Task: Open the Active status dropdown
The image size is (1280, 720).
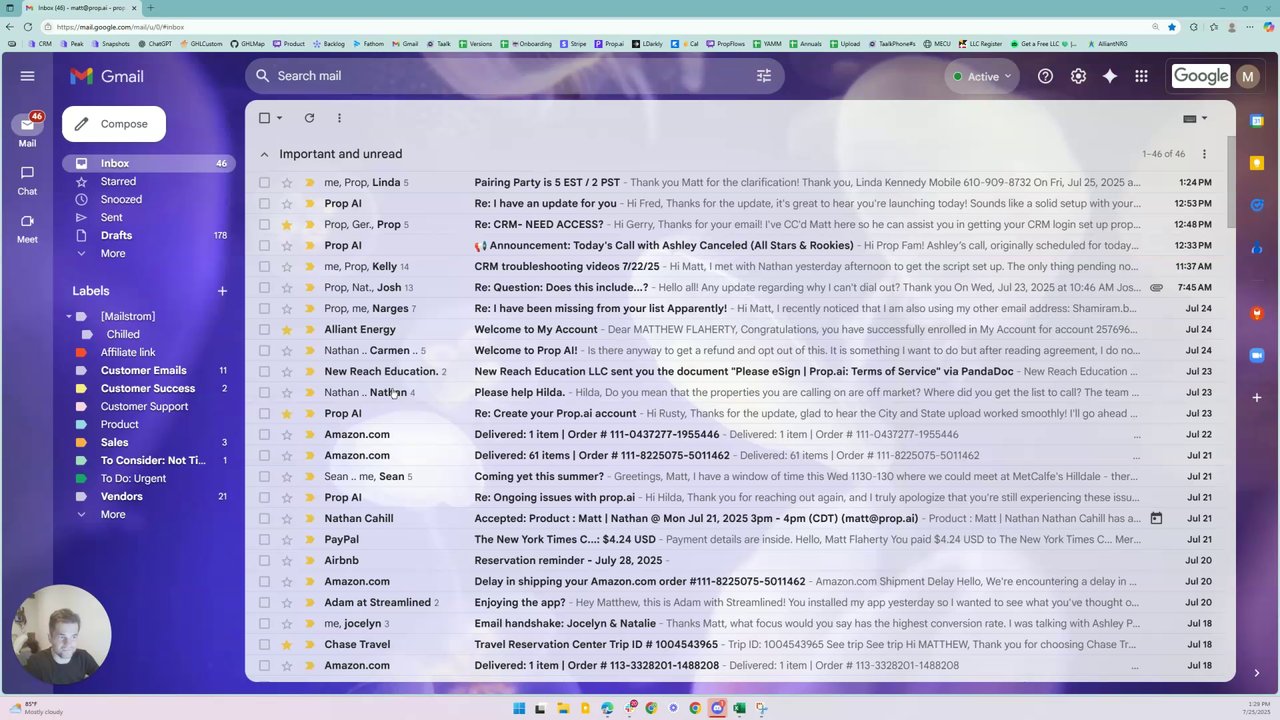Action: pos(981,76)
